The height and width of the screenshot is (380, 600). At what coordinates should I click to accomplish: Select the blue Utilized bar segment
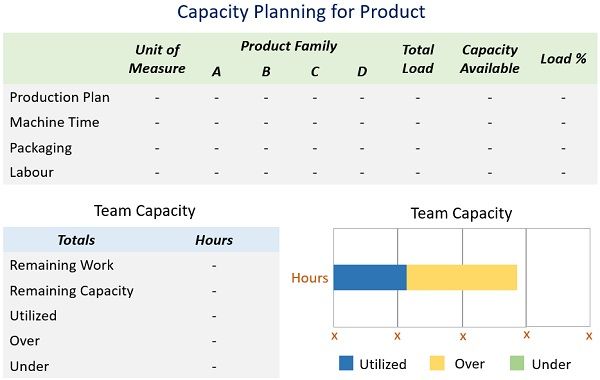click(x=370, y=277)
